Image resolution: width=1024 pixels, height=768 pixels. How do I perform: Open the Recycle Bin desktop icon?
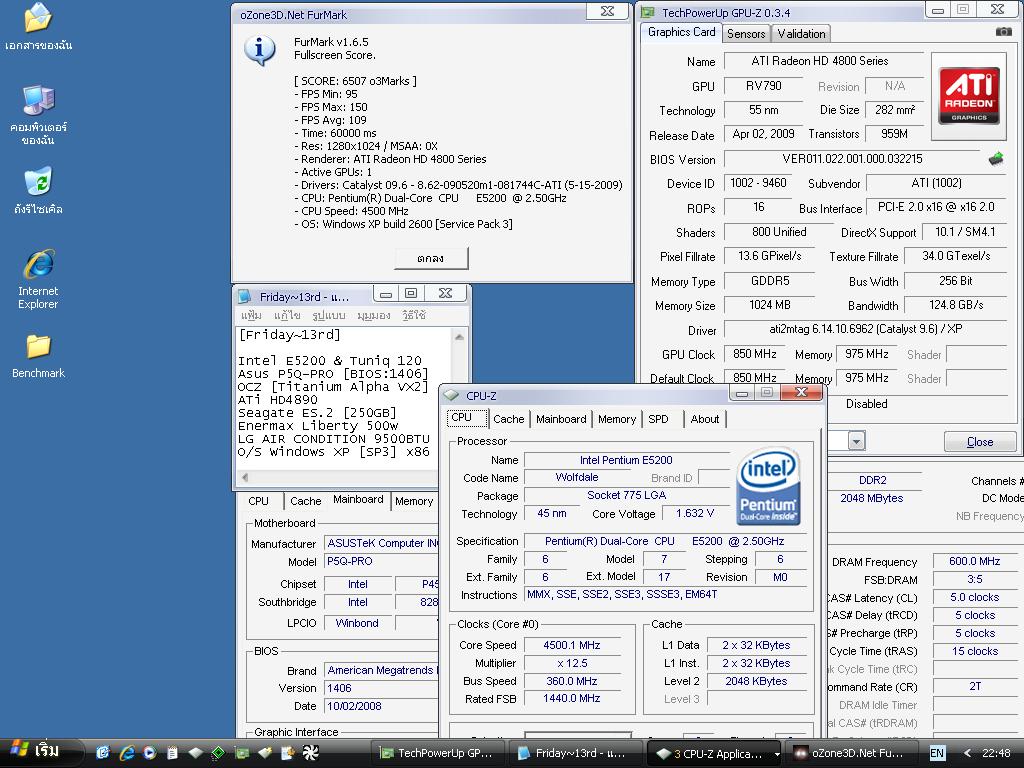[38, 182]
